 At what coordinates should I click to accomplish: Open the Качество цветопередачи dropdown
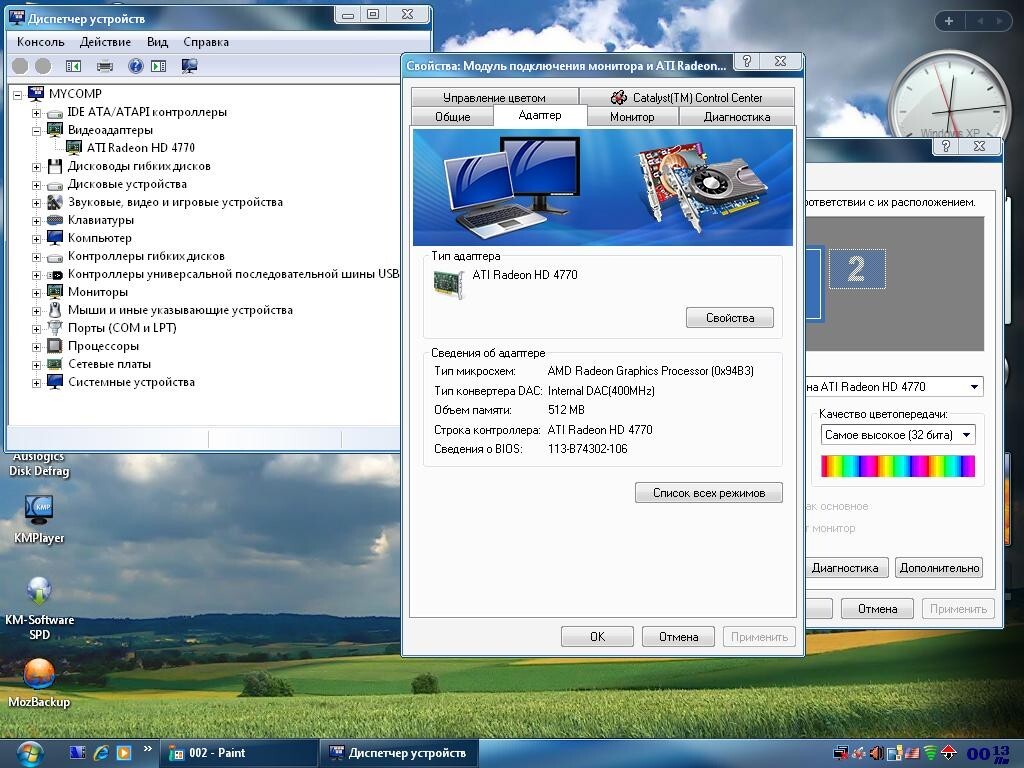(x=898, y=435)
